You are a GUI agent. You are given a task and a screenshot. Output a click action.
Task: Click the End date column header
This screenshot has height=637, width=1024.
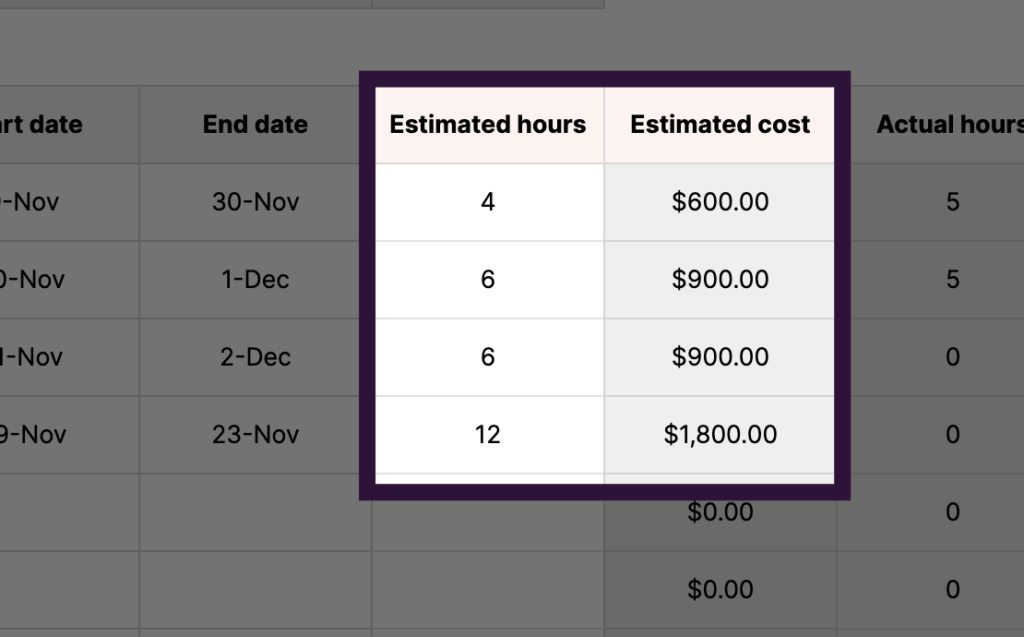(x=255, y=125)
